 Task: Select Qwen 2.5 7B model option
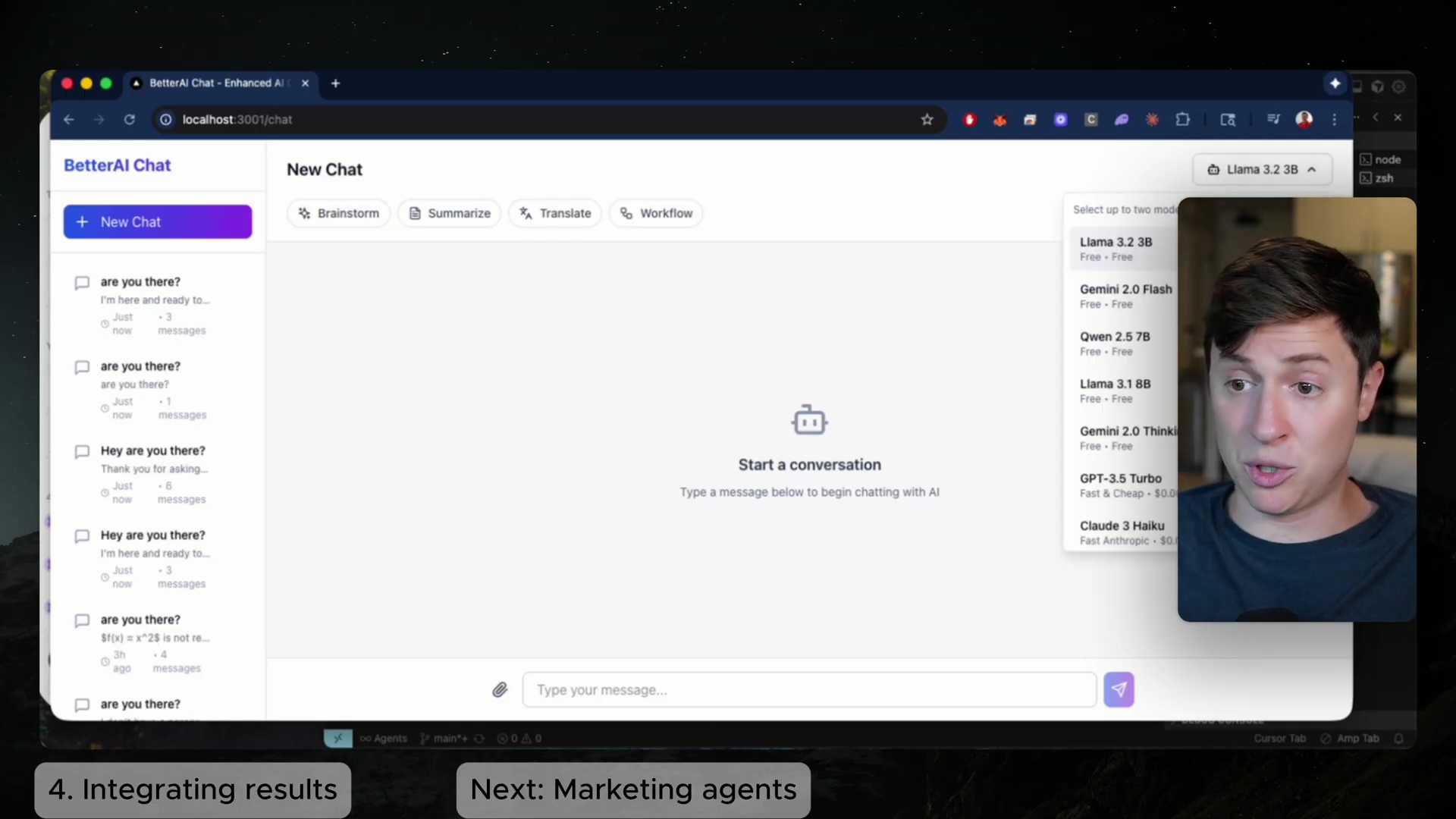[1123, 344]
